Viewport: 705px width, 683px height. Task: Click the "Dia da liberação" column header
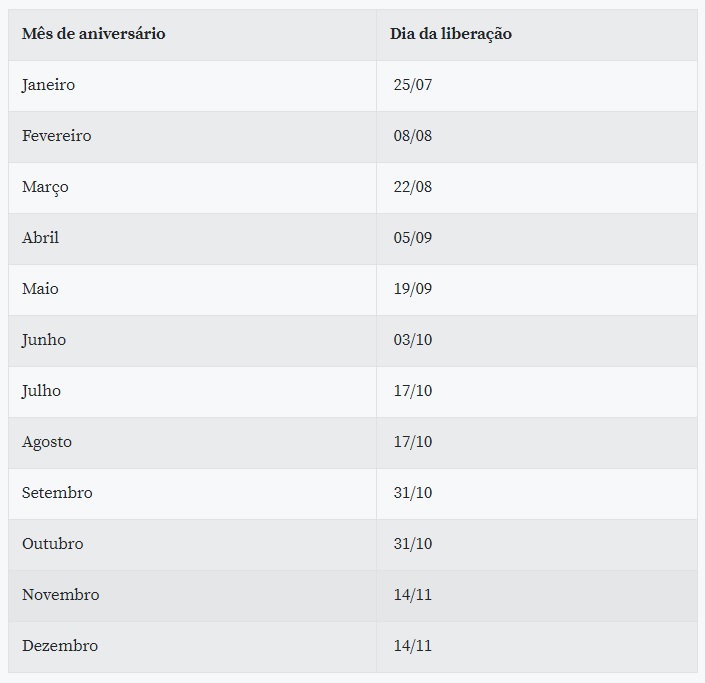click(x=451, y=34)
